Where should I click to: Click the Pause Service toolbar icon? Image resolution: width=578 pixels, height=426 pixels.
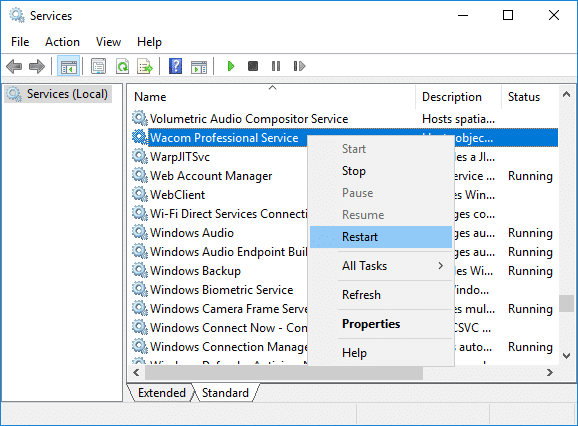(276, 66)
